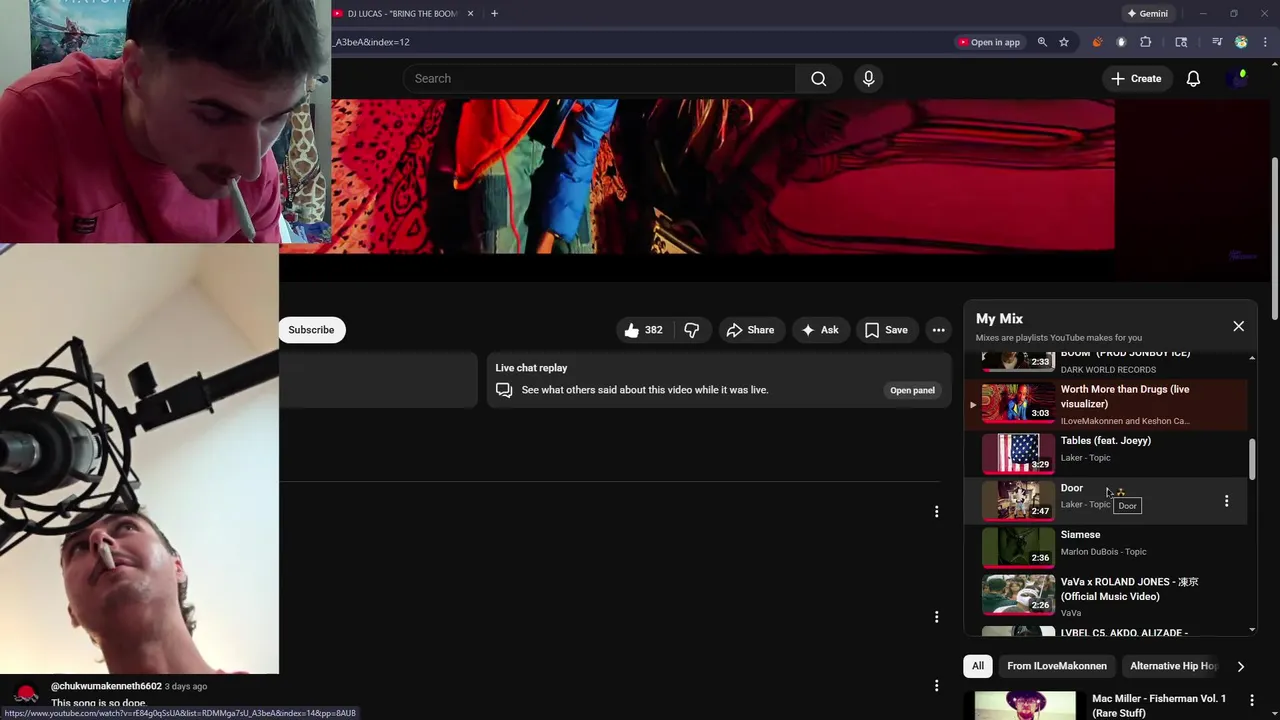
Task: Select the All filter chip
Action: click(x=978, y=666)
